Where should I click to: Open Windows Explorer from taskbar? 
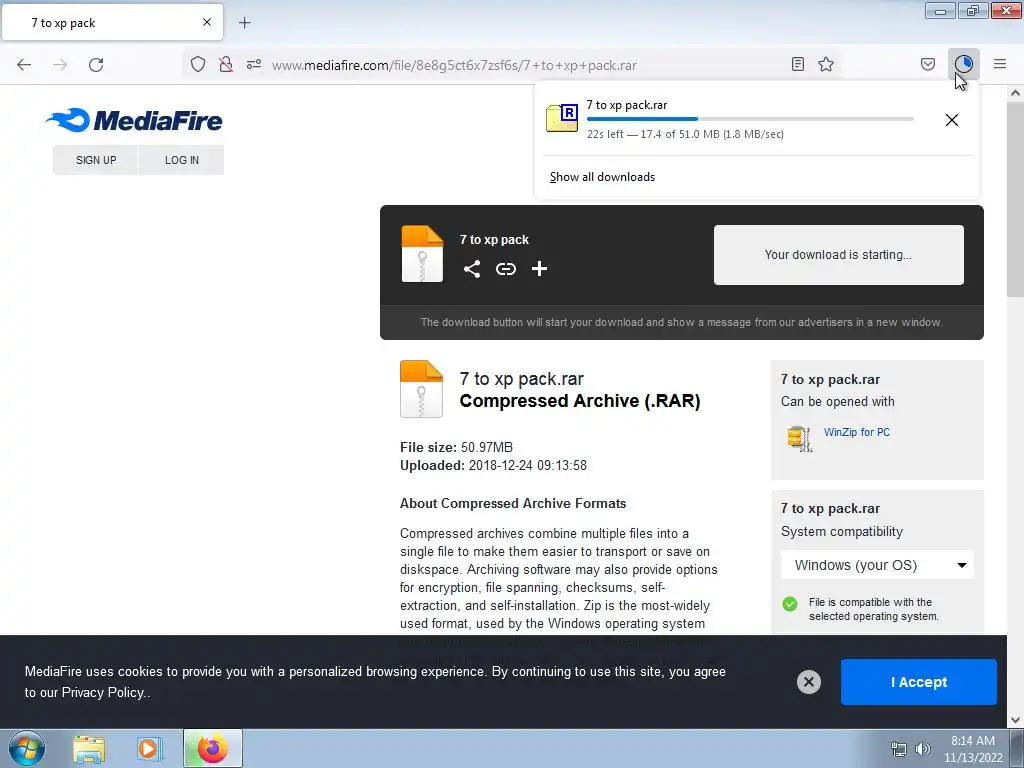pos(89,749)
